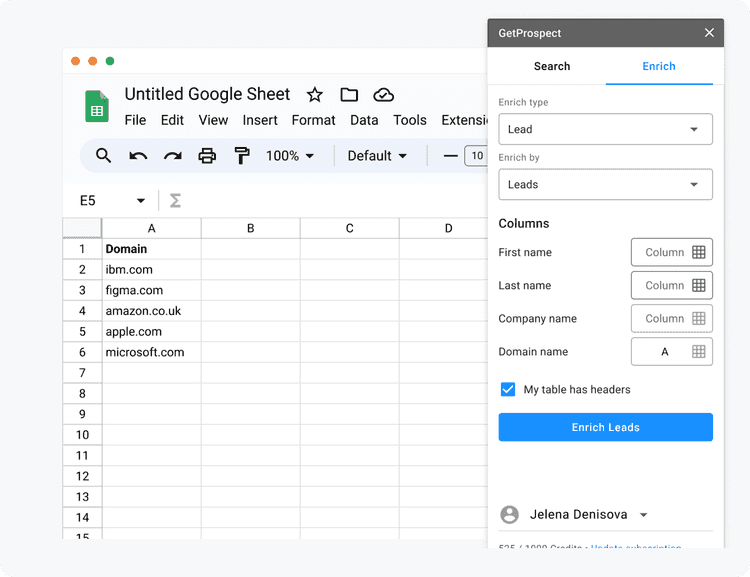750x577 pixels.
Task: Open the Enrich type Lead dropdown
Action: (x=605, y=129)
